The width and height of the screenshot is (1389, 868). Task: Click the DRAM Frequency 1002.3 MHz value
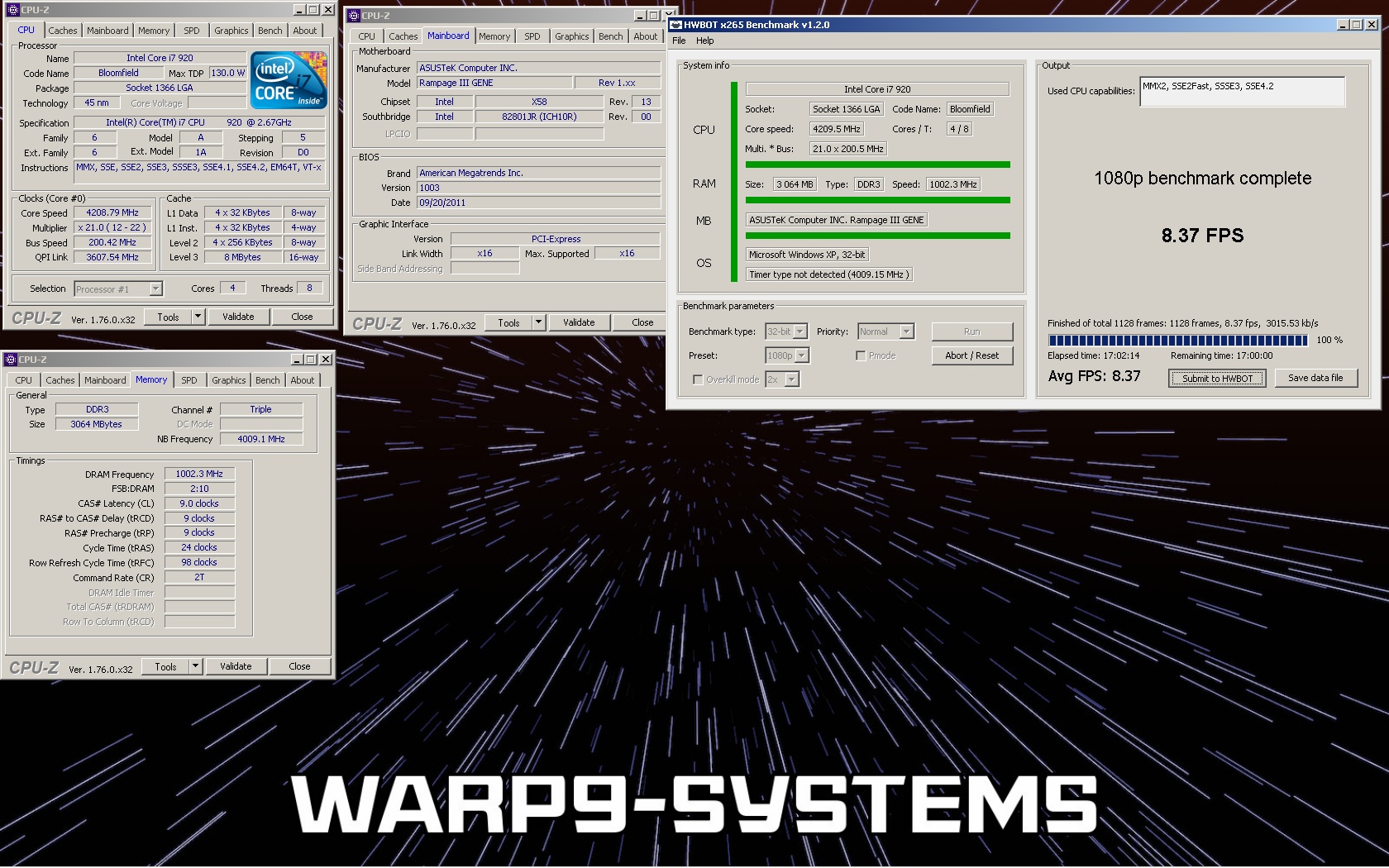click(x=199, y=474)
